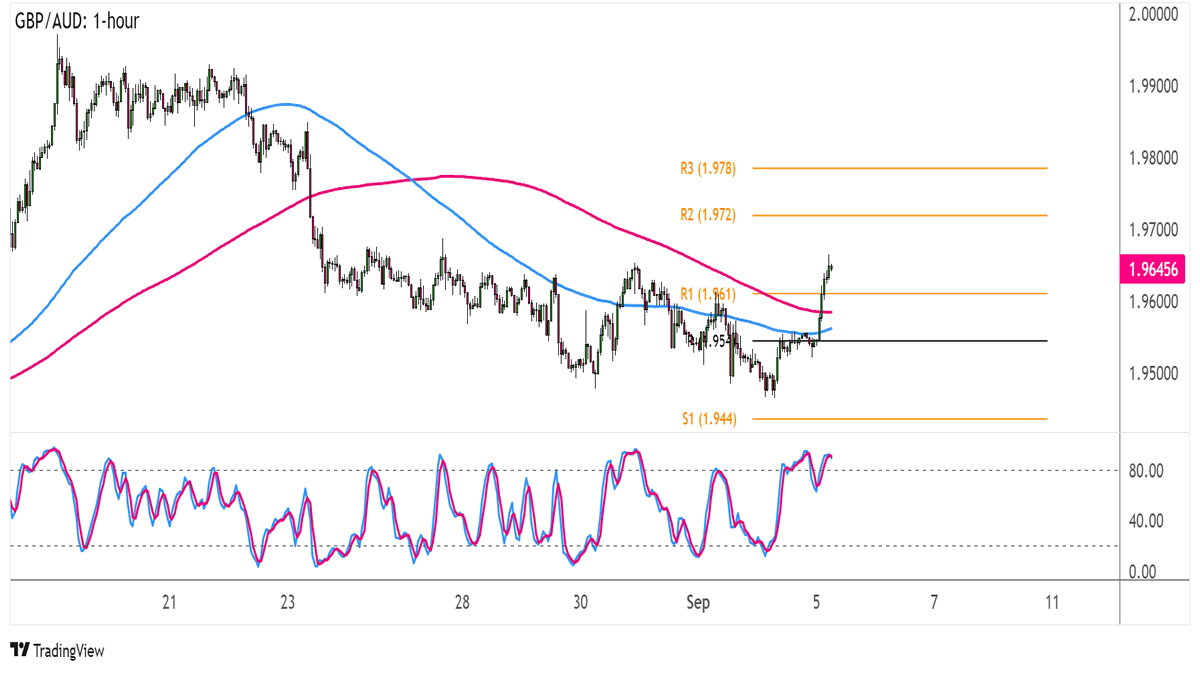The height and width of the screenshot is (675, 1200).
Task: Select date 28 on the time axis
Action: point(462,603)
